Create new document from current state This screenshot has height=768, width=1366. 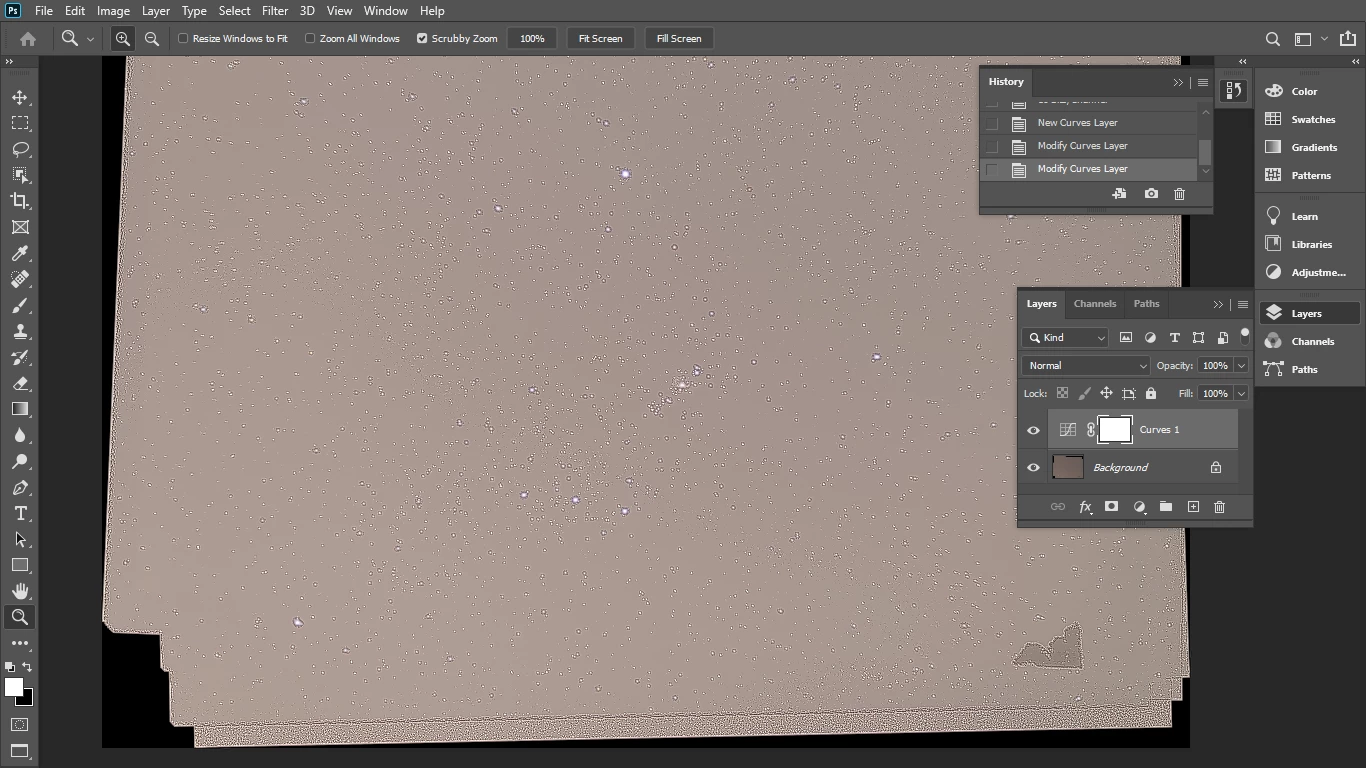1119,194
